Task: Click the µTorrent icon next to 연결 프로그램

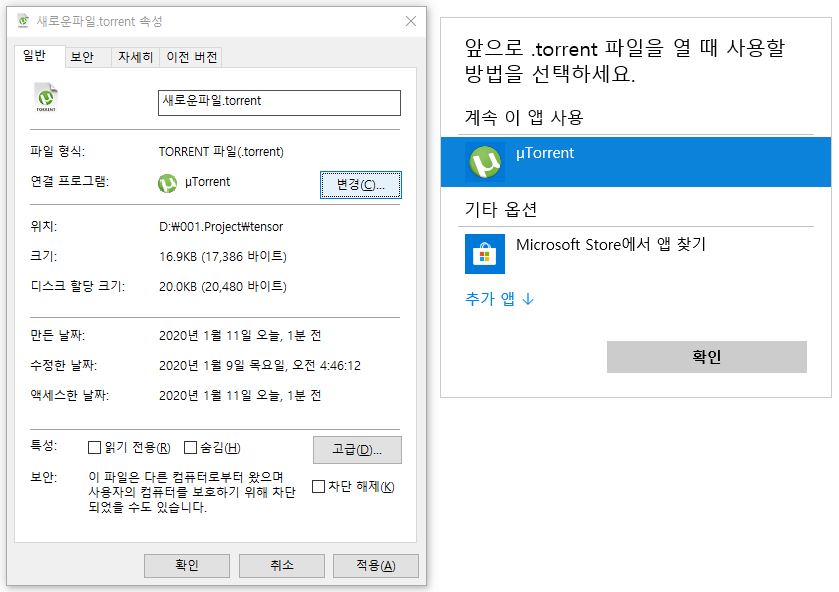Action: click(167, 183)
